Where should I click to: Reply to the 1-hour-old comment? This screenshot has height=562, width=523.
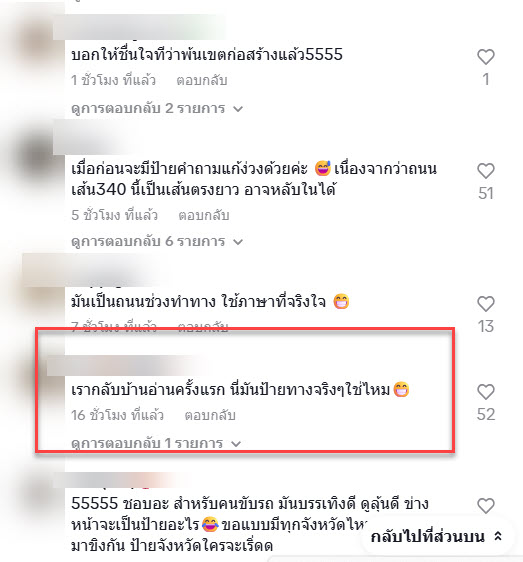[202, 80]
